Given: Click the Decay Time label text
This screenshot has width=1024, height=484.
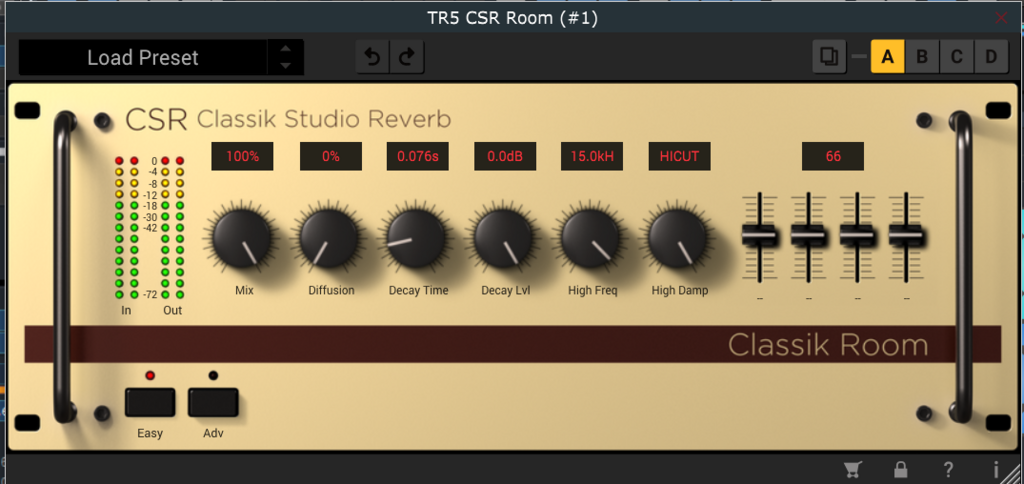Looking at the screenshot, I should [419, 291].
